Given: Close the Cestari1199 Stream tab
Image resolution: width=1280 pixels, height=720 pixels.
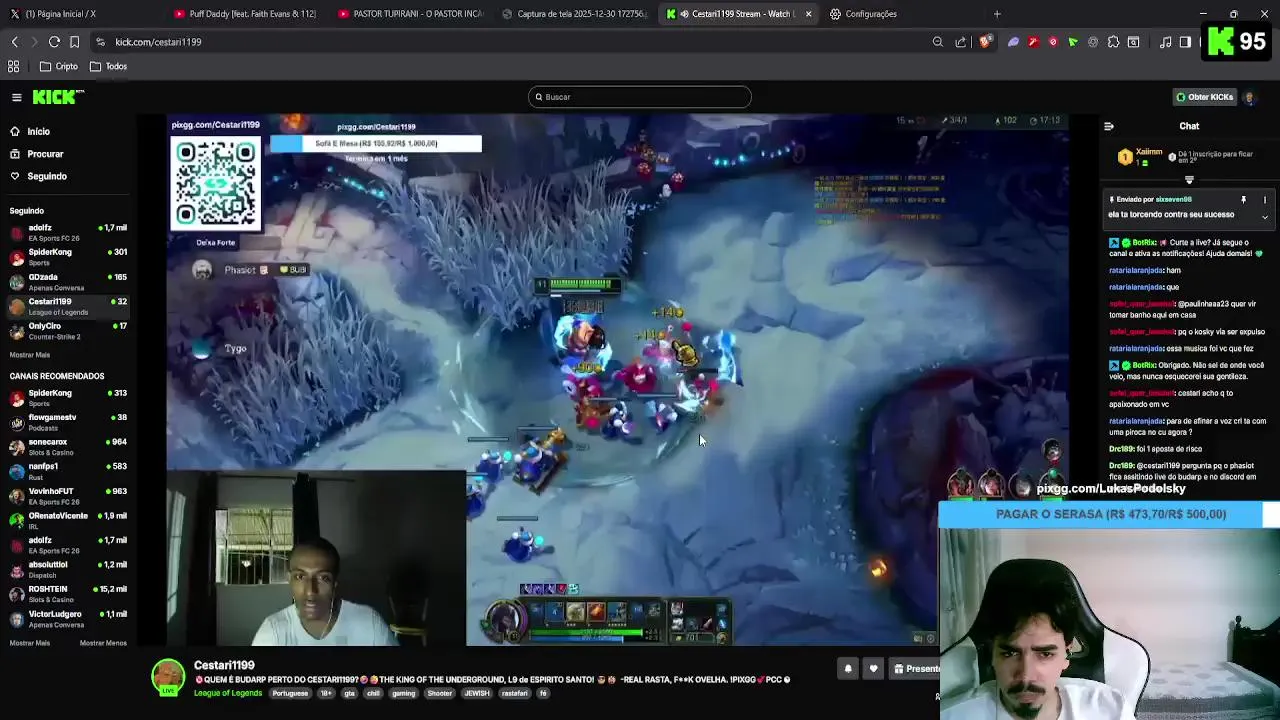Looking at the screenshot, I should point(808,14).
